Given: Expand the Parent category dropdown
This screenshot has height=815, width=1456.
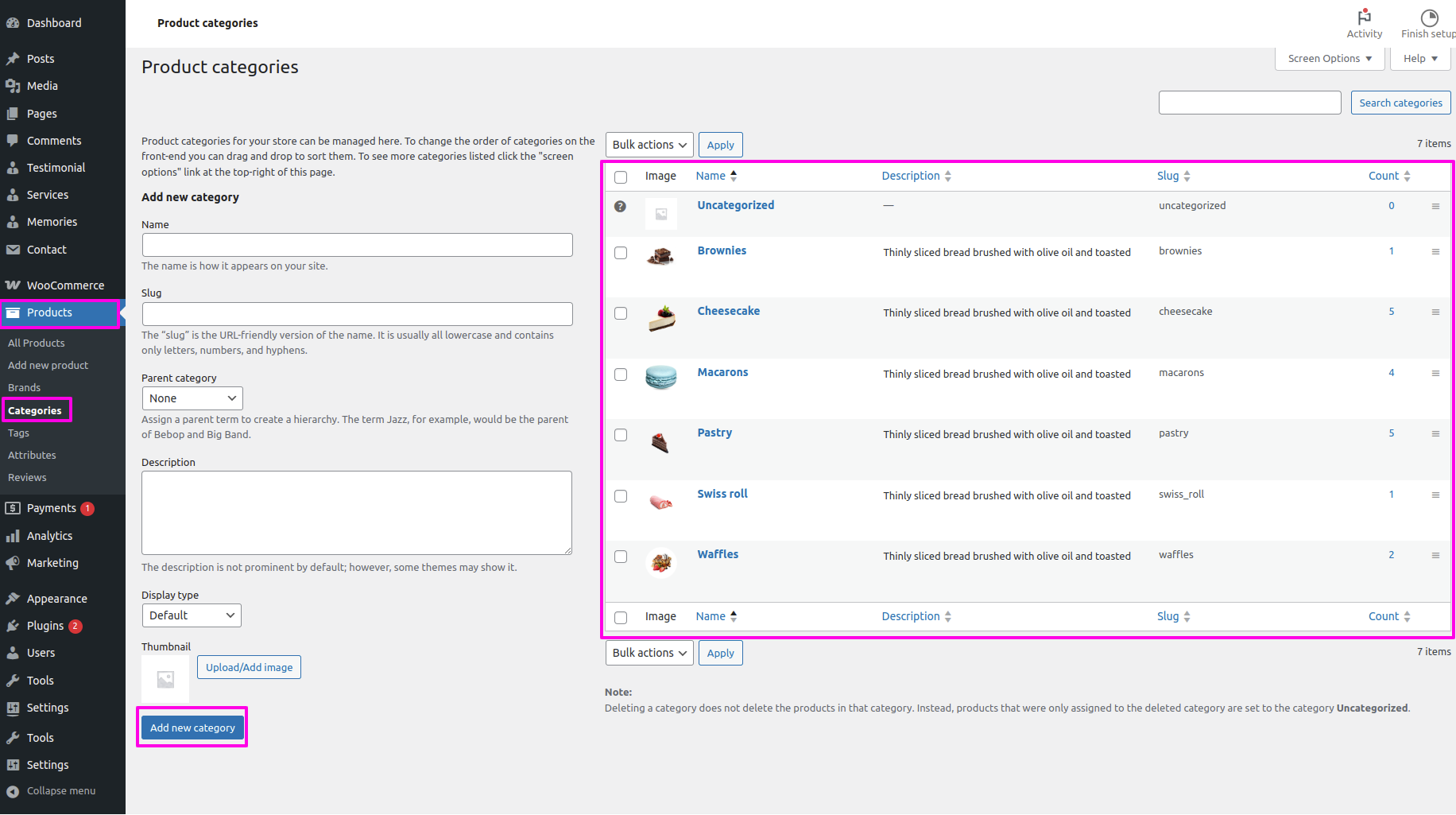Looking at the screenshot, I should point(192,398).
